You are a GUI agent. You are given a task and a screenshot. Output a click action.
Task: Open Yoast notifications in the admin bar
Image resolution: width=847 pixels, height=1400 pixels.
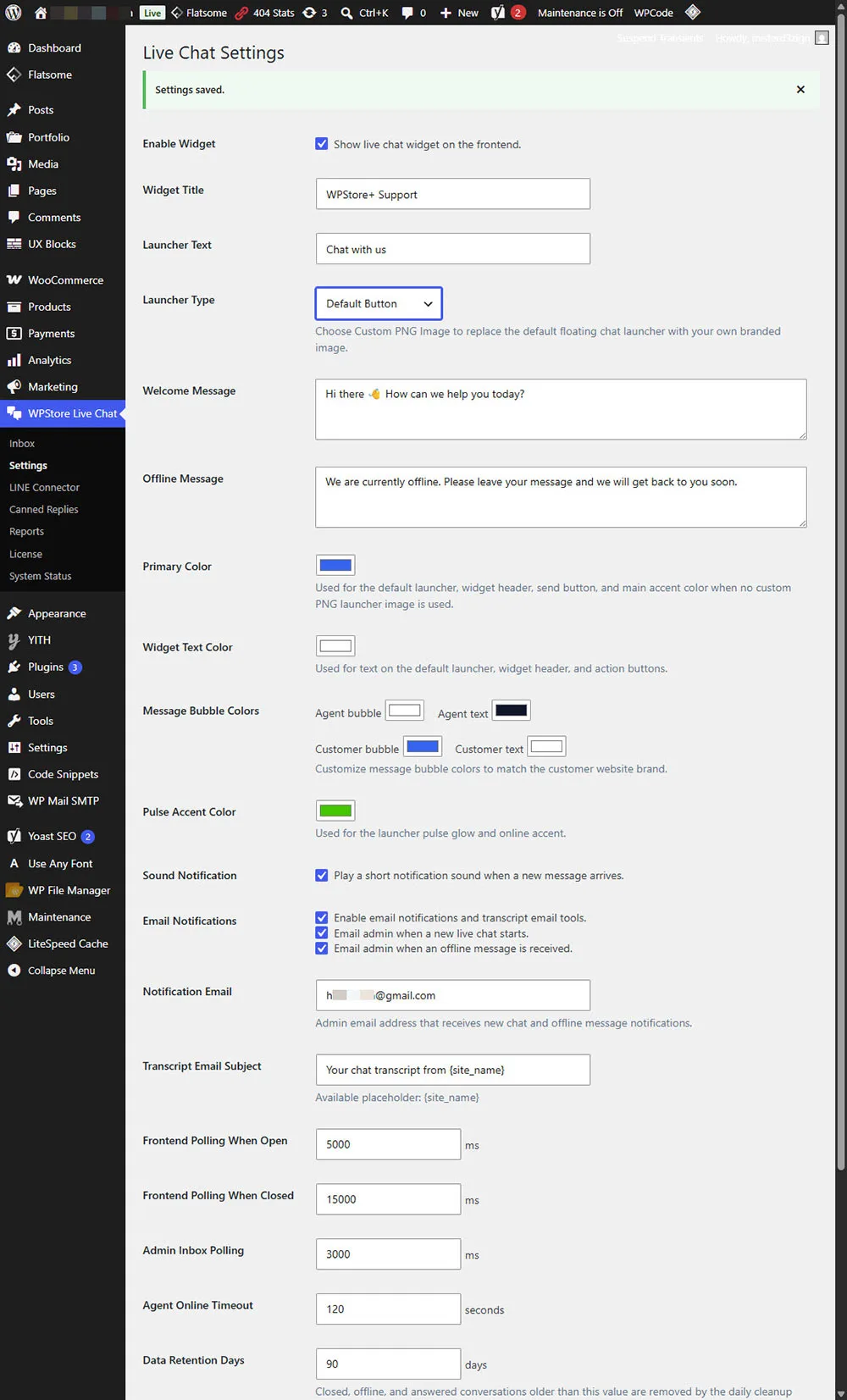pyautogui.click(x=508, y=13)
